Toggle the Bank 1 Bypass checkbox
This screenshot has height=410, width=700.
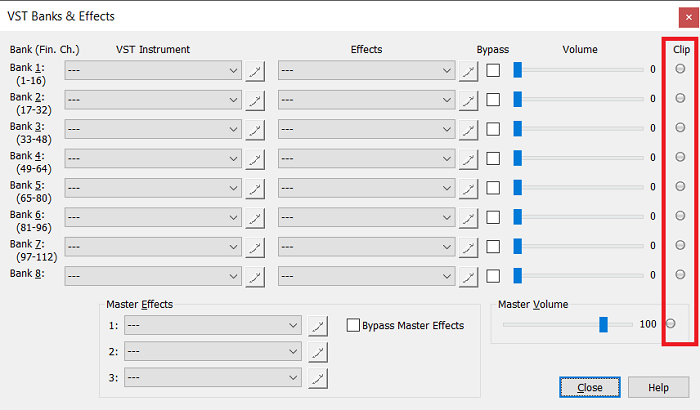coord(493,70)
